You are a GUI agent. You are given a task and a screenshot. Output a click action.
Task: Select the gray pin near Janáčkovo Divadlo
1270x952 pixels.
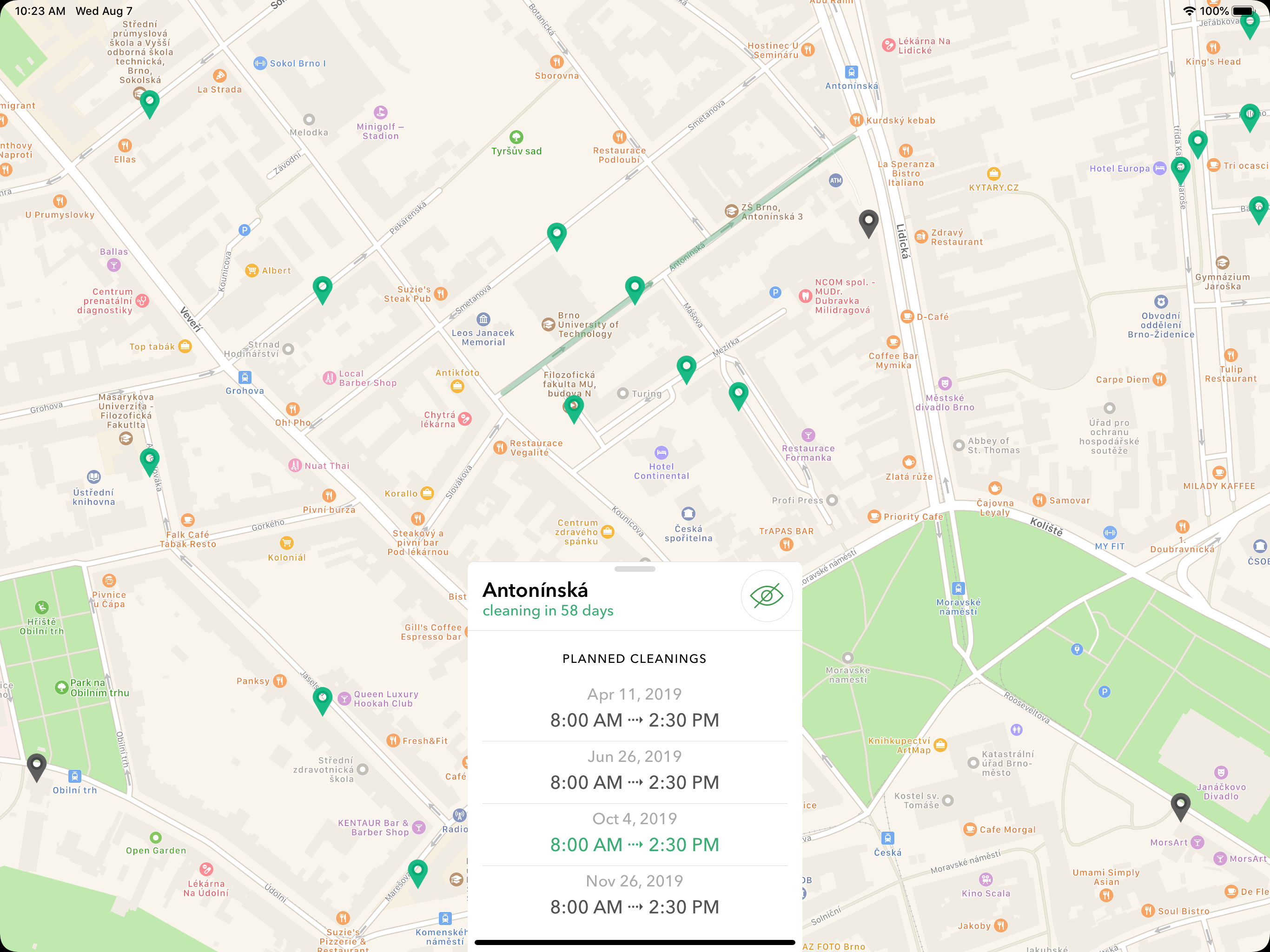(1180, 807)
